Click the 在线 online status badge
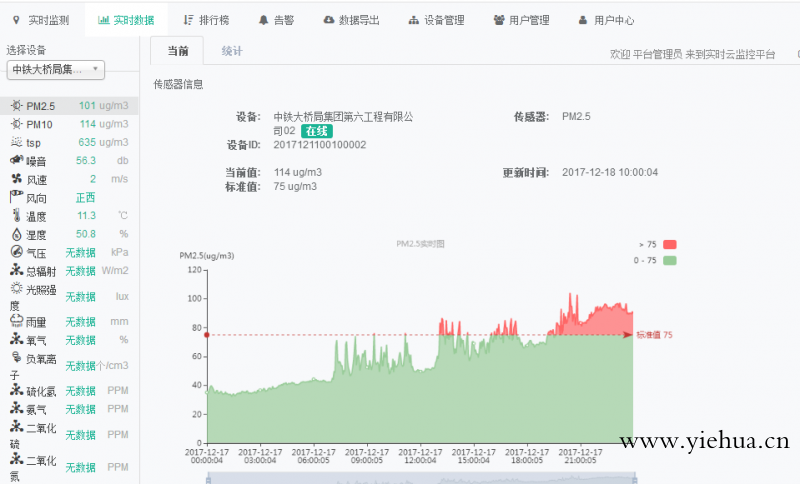This screenshot has height=484, width=800. pos(316,131)
